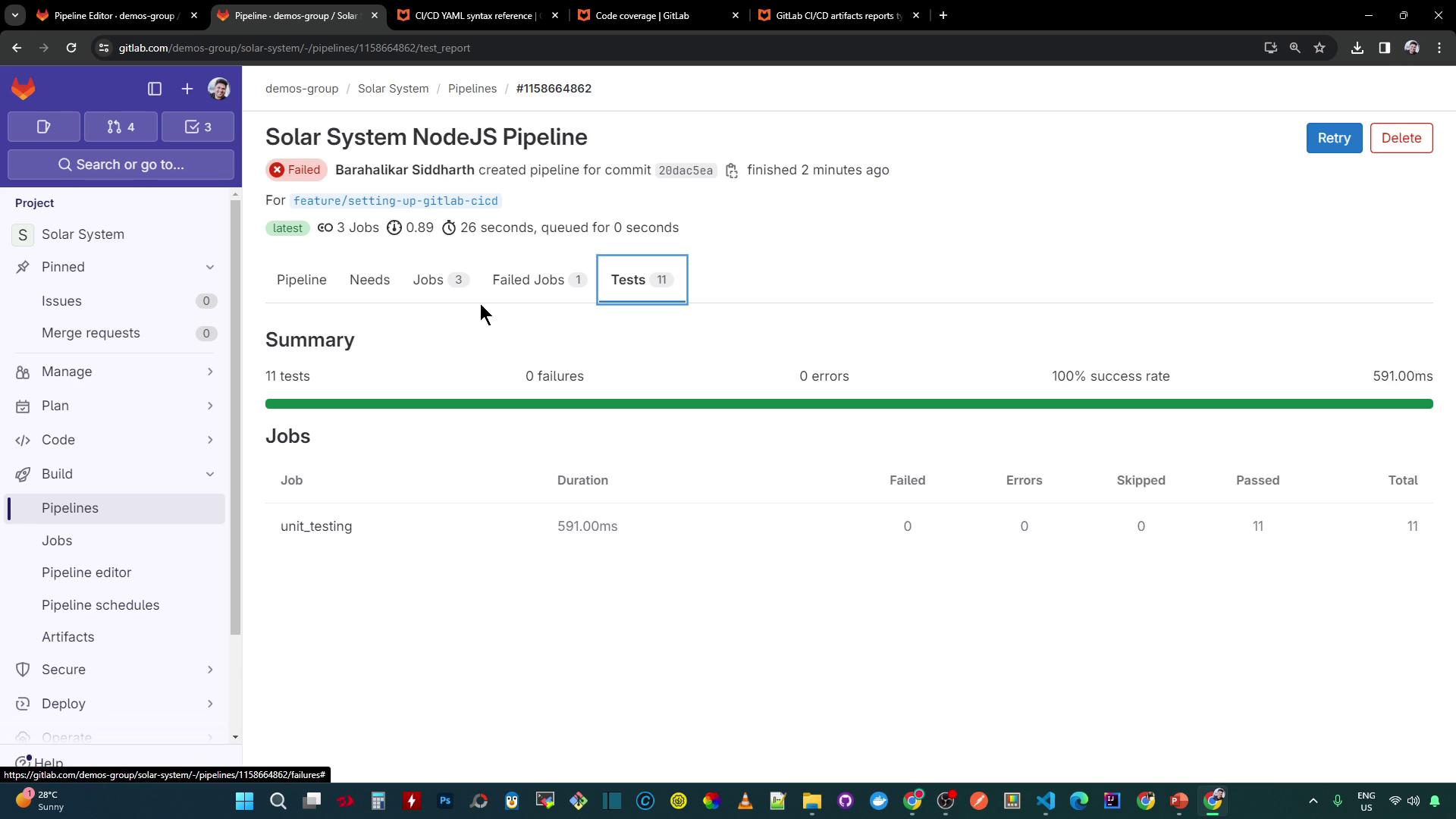Open the unit_testing job link
Viewport: 1456px width, 819px height.
pyautogui.click(x=316, y=526)
